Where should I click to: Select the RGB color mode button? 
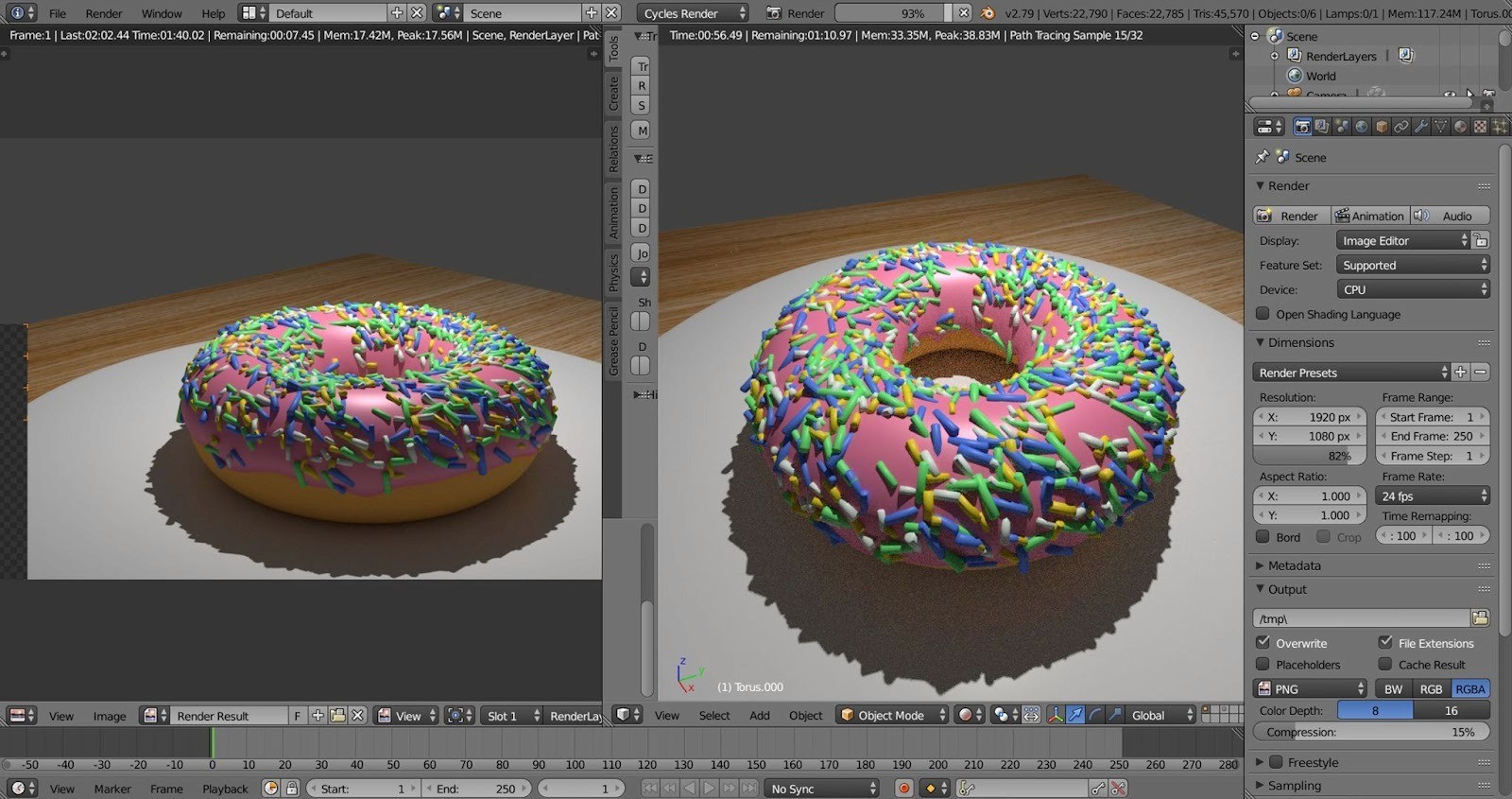pyautogui.click(x=1431, y=689)
